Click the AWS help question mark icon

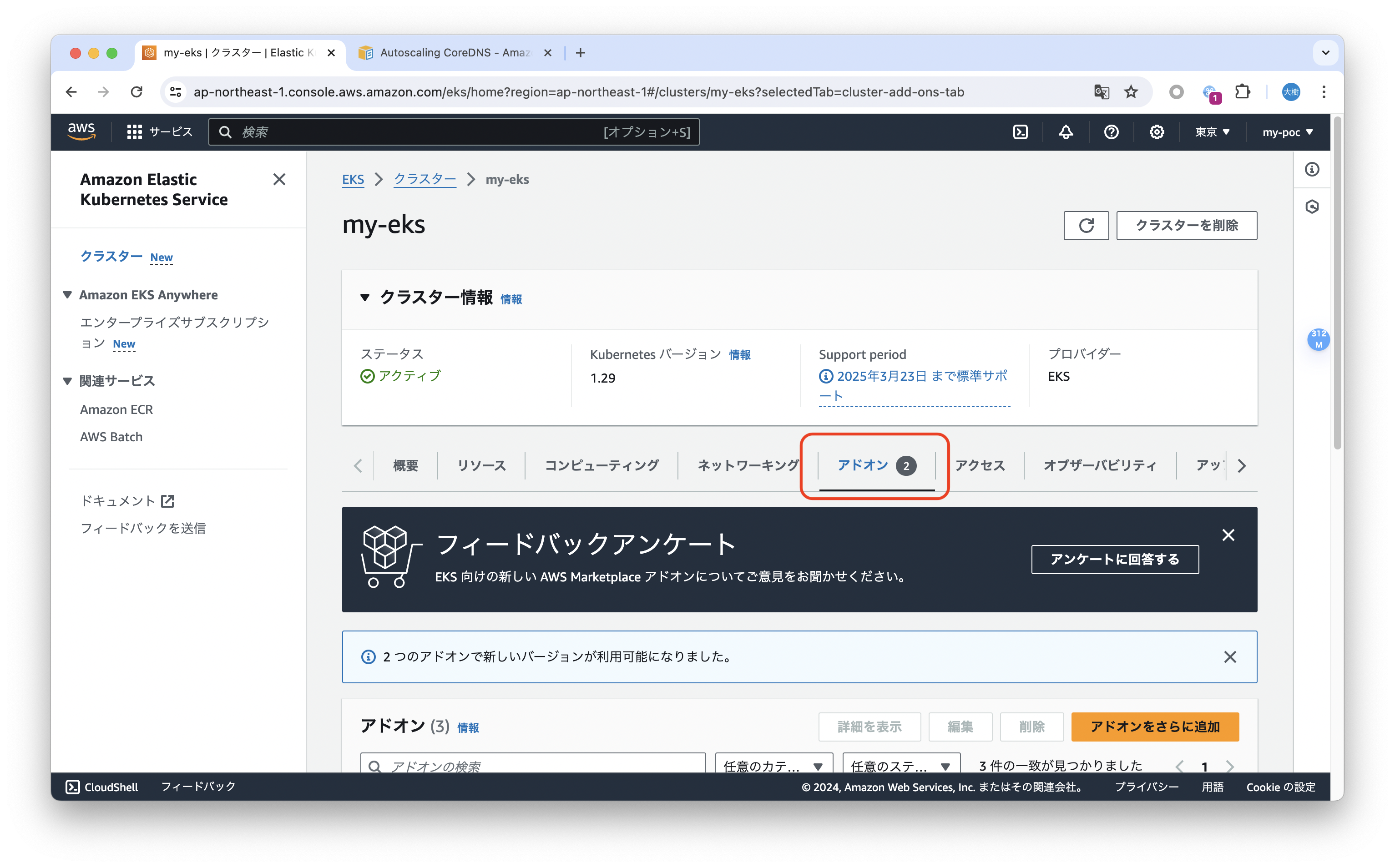1111,132
